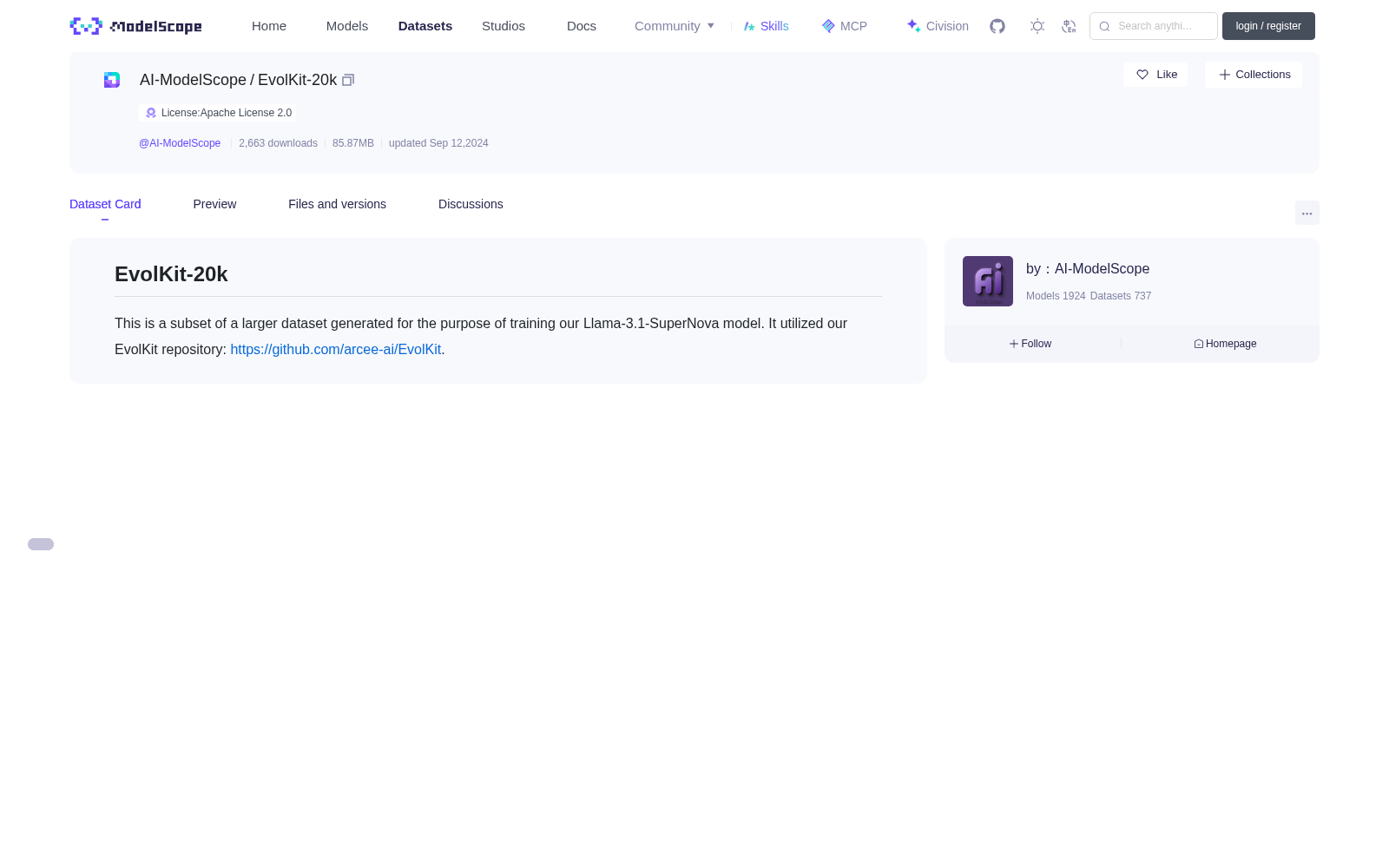Focus the Search anything input field
Screen dimensions: 1389x868
coord(1154,26)
